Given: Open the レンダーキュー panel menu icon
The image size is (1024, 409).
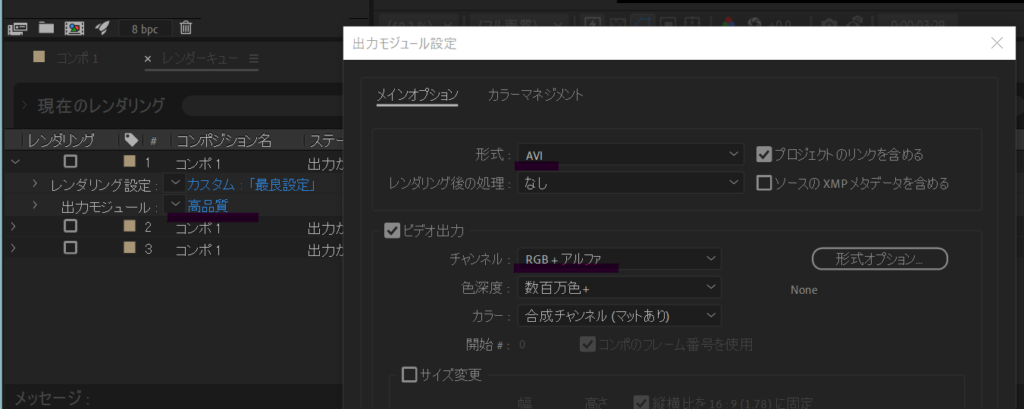Looking at the screenshot, I should [x=253, y=59].
